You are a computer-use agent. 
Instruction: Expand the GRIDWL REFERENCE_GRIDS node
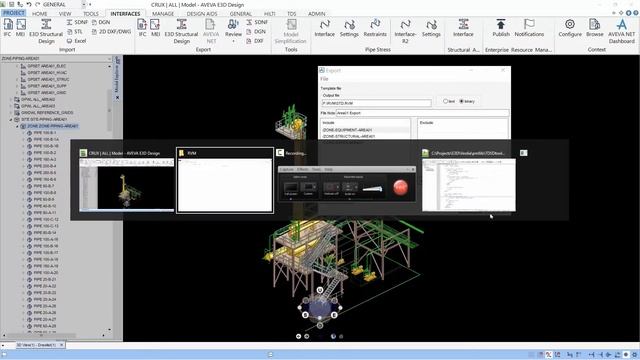[x=11, y=113]
